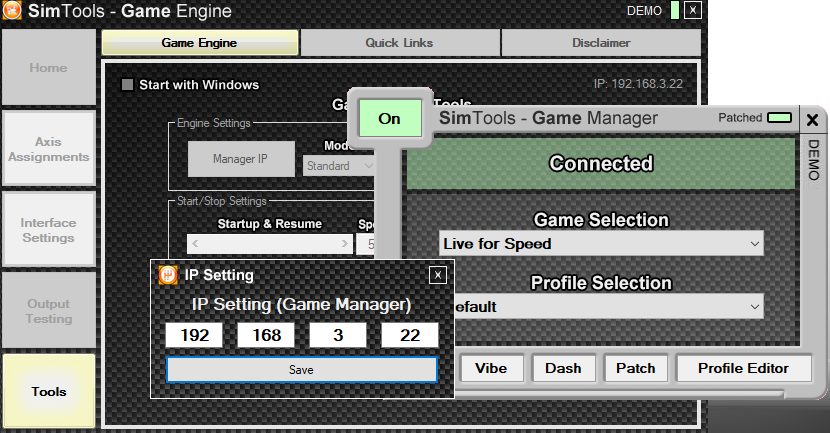The width and height of the screenshot is (830, 433).
Task: Click the Dash button
Action: (563, 368)
